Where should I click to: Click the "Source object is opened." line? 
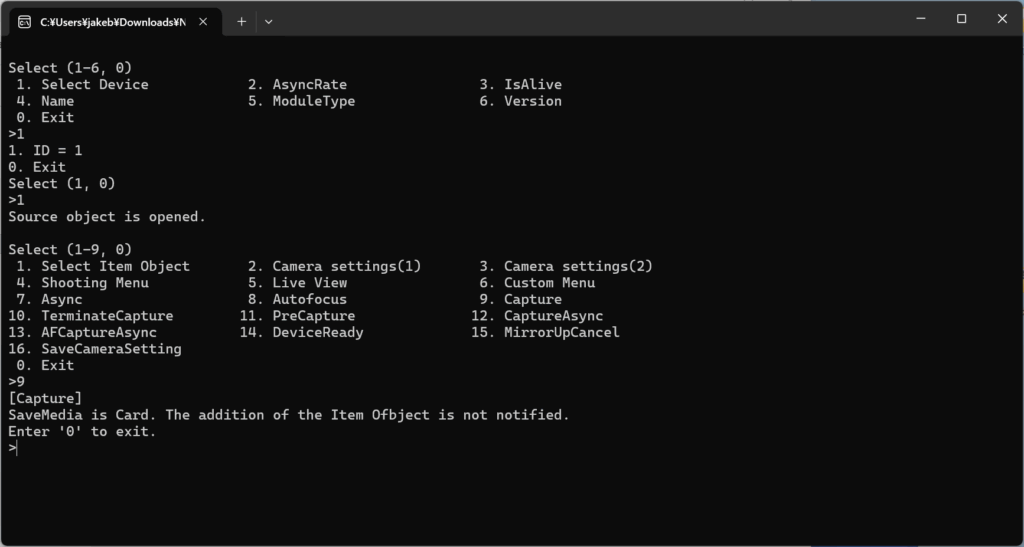[x=107, y=216]
